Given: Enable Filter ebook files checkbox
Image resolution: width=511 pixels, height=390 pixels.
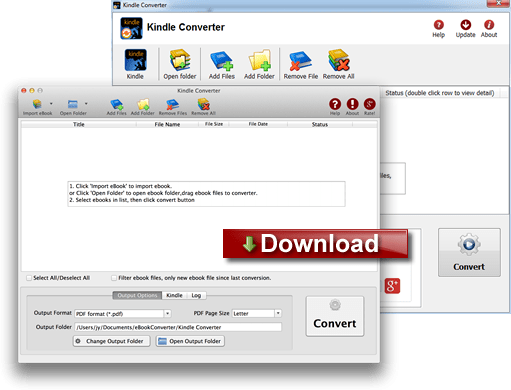Looking at the screenshot, I should 114,278.
